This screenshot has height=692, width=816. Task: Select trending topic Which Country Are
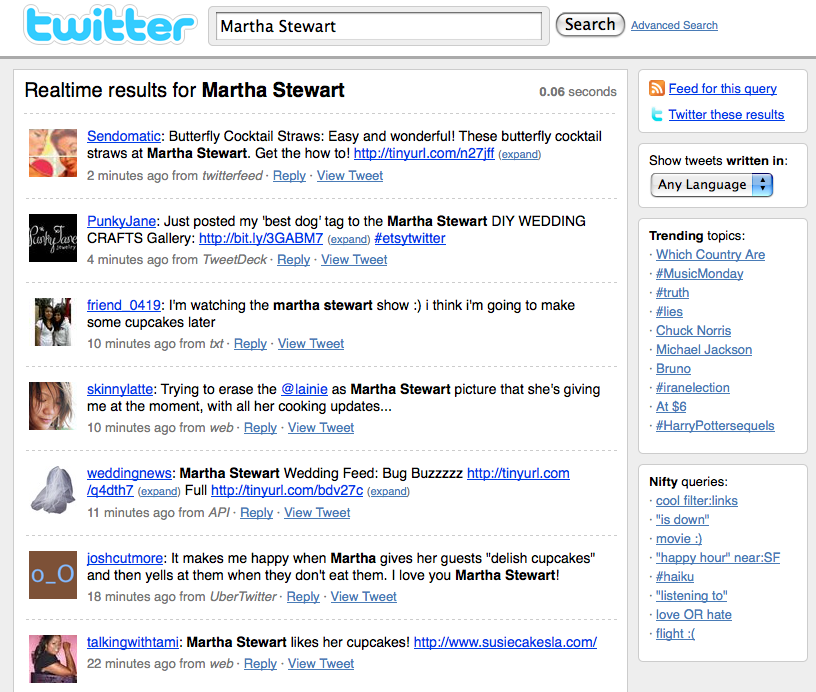710,254
